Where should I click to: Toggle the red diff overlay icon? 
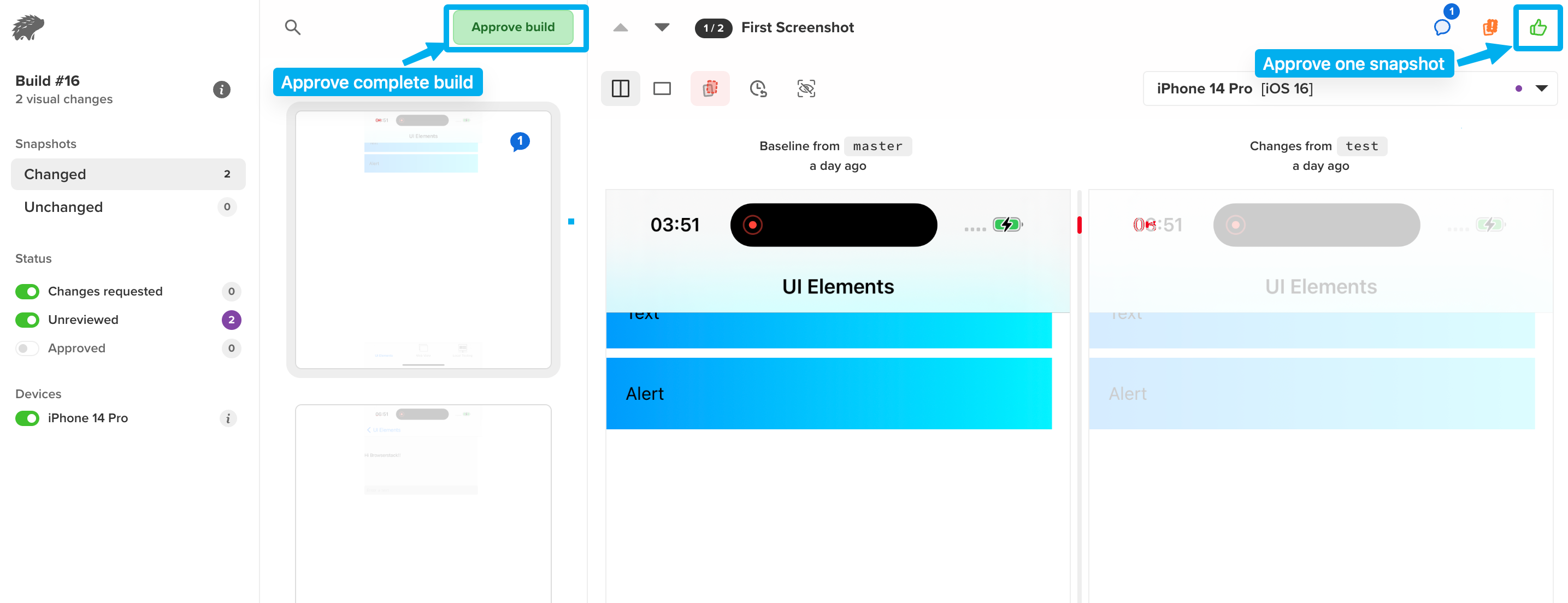click(x=710, y=89)
